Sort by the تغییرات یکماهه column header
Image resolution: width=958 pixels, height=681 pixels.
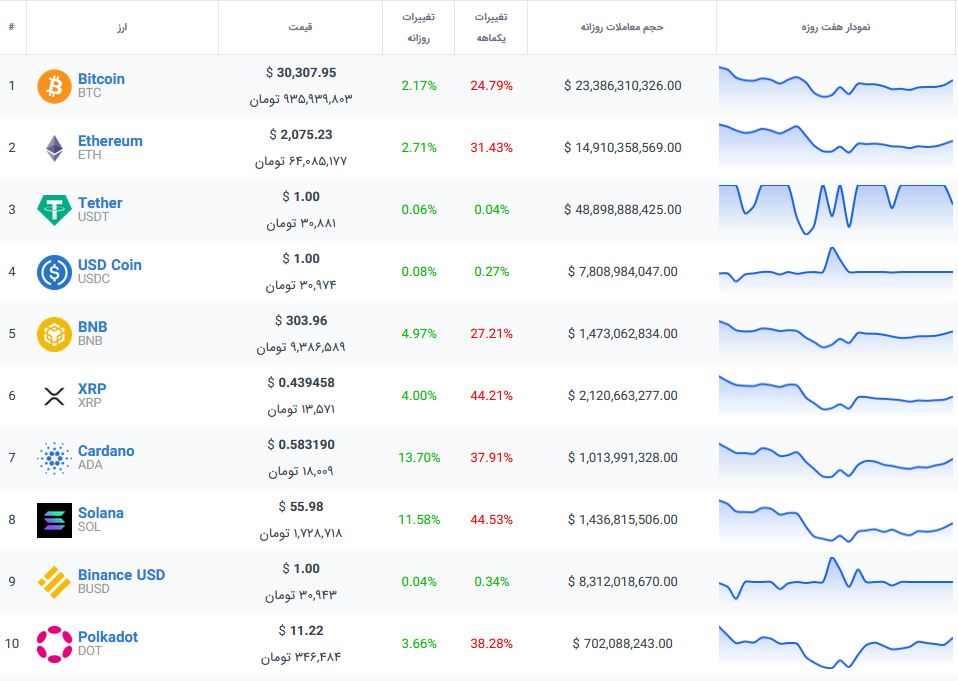[491, 27]
